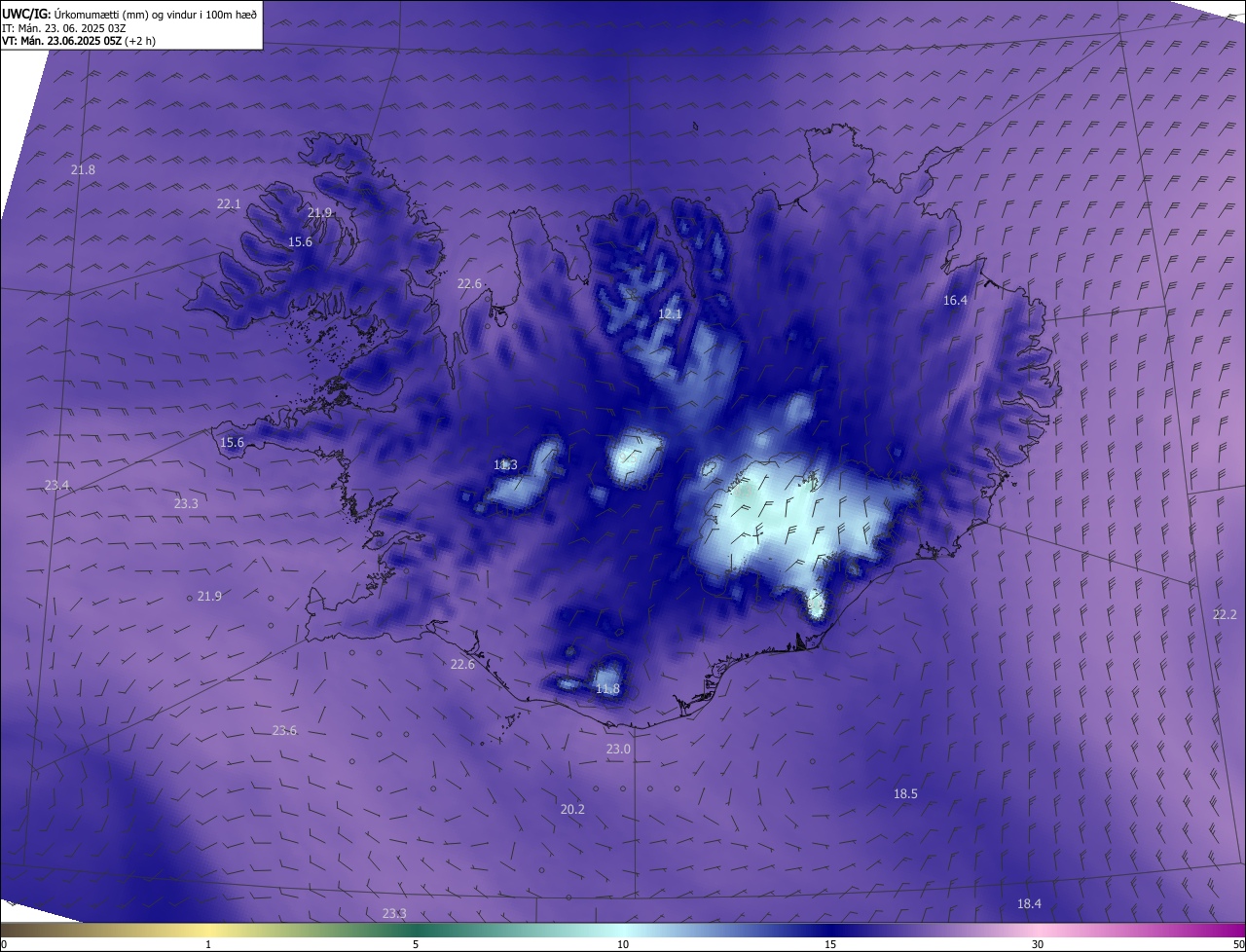Click the color scale tick label 0

[4, 945]
